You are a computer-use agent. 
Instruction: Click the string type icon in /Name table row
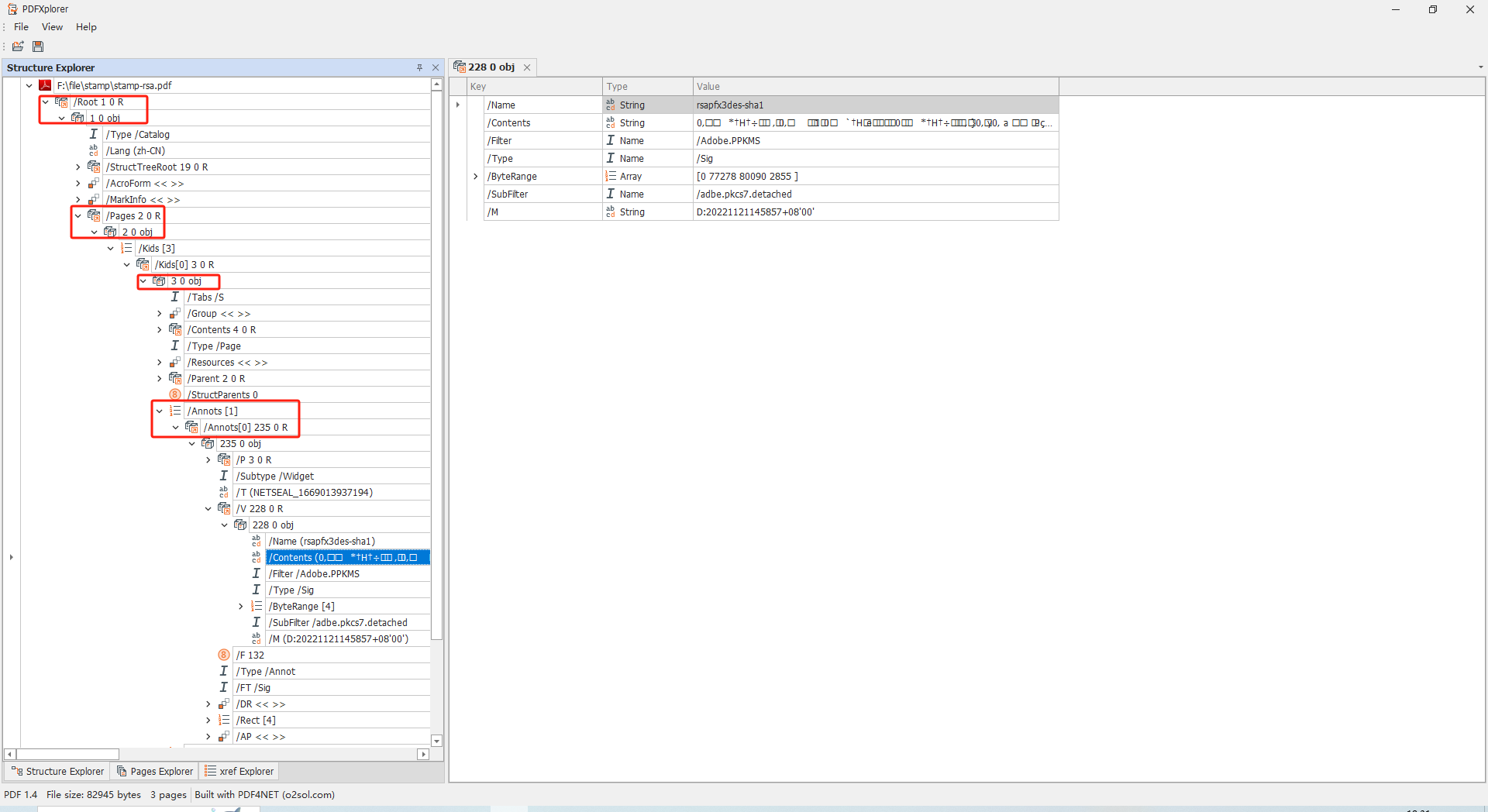pos(611,105)
